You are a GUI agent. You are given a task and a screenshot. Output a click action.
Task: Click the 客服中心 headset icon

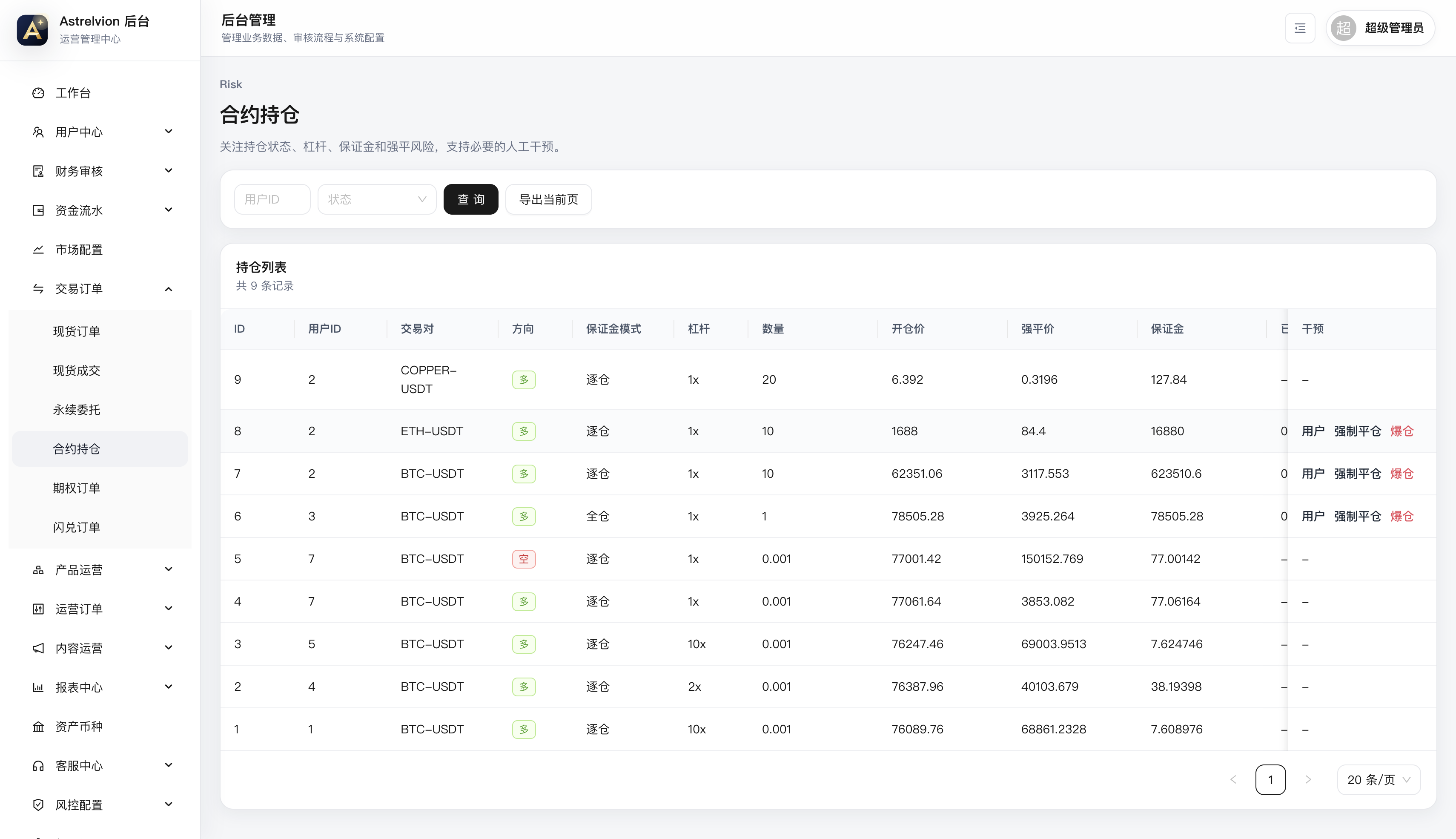point(38,766)
